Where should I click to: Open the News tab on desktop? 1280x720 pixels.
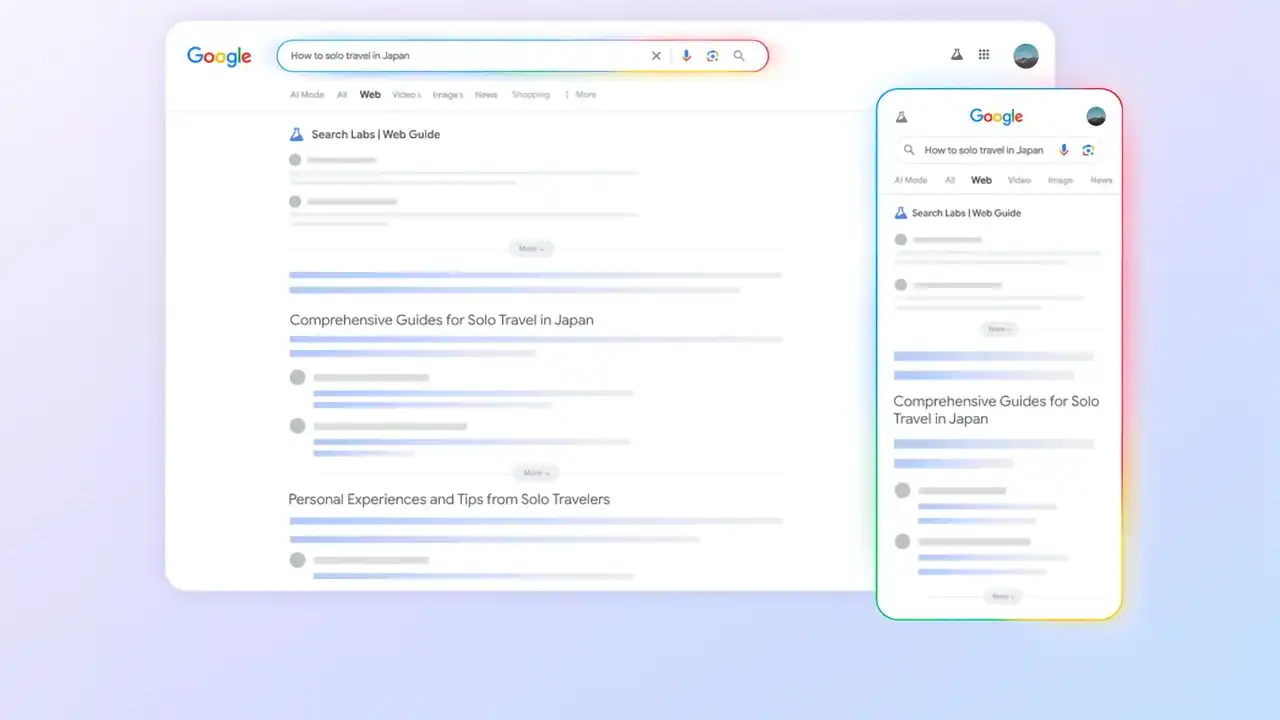486,95
